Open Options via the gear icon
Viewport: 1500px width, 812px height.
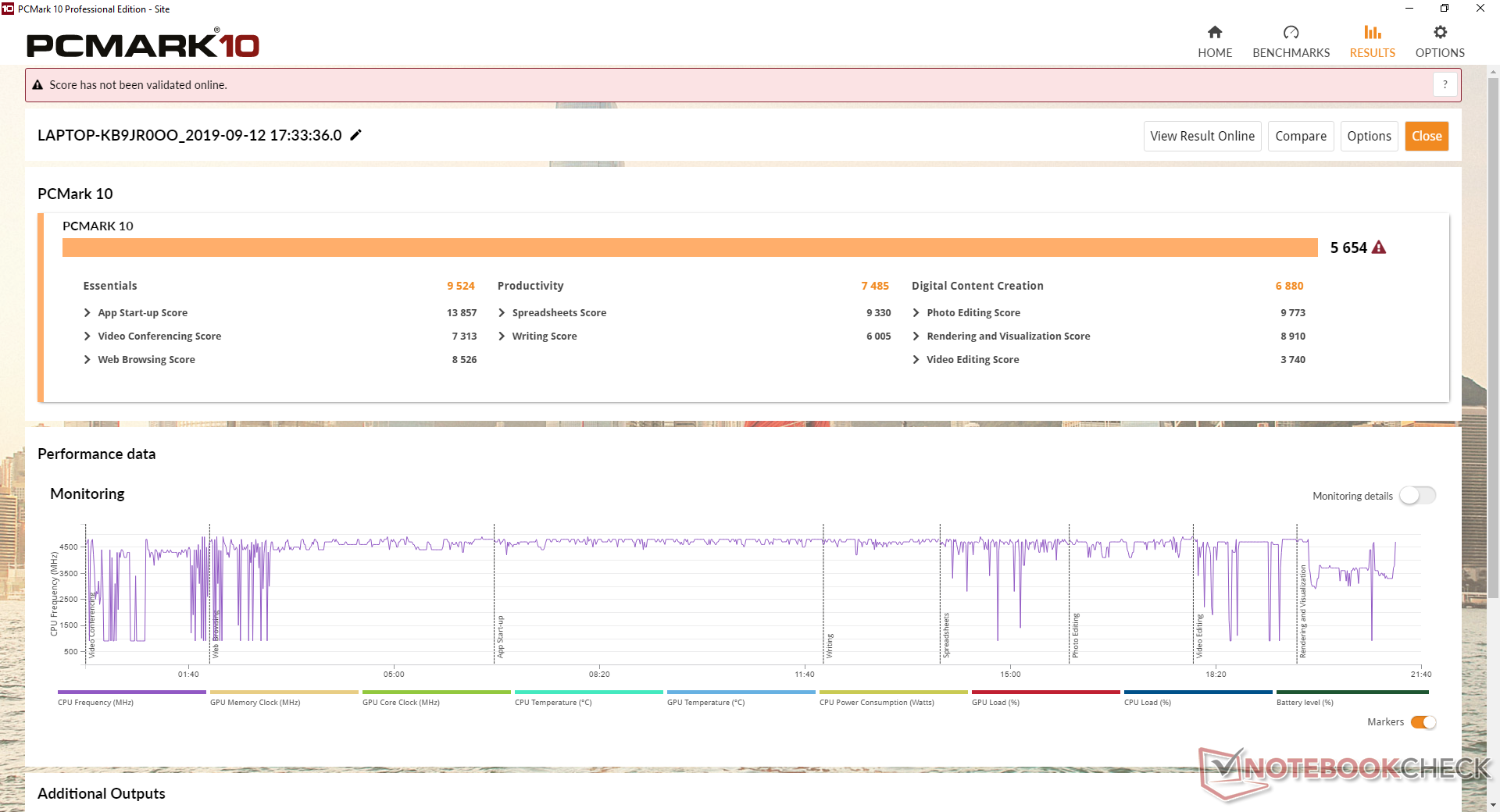click(1440, 32)
